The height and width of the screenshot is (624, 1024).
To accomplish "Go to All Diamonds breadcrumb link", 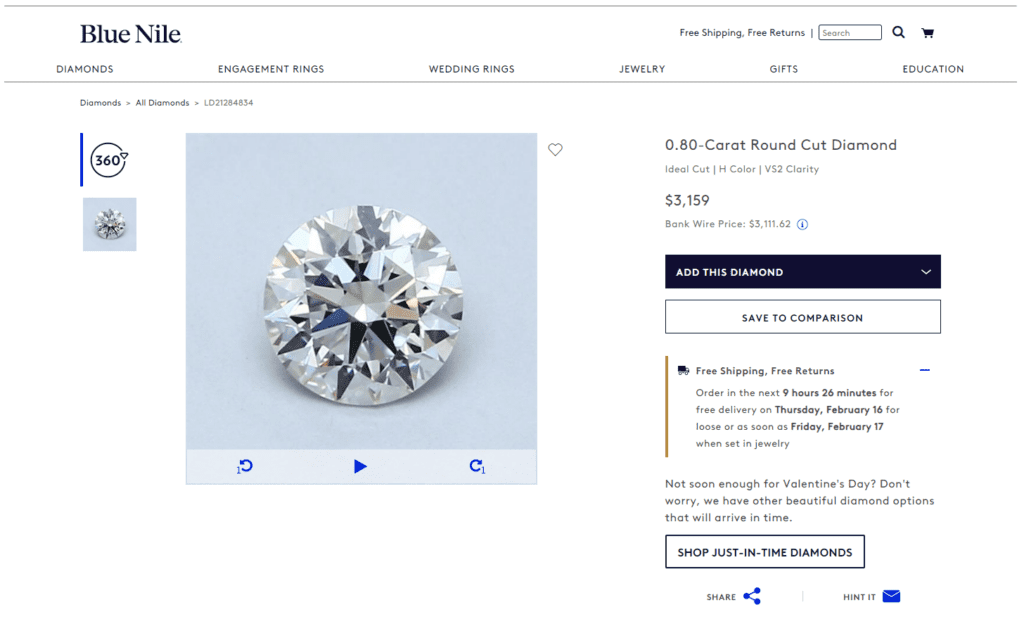I will pos(162,102).
